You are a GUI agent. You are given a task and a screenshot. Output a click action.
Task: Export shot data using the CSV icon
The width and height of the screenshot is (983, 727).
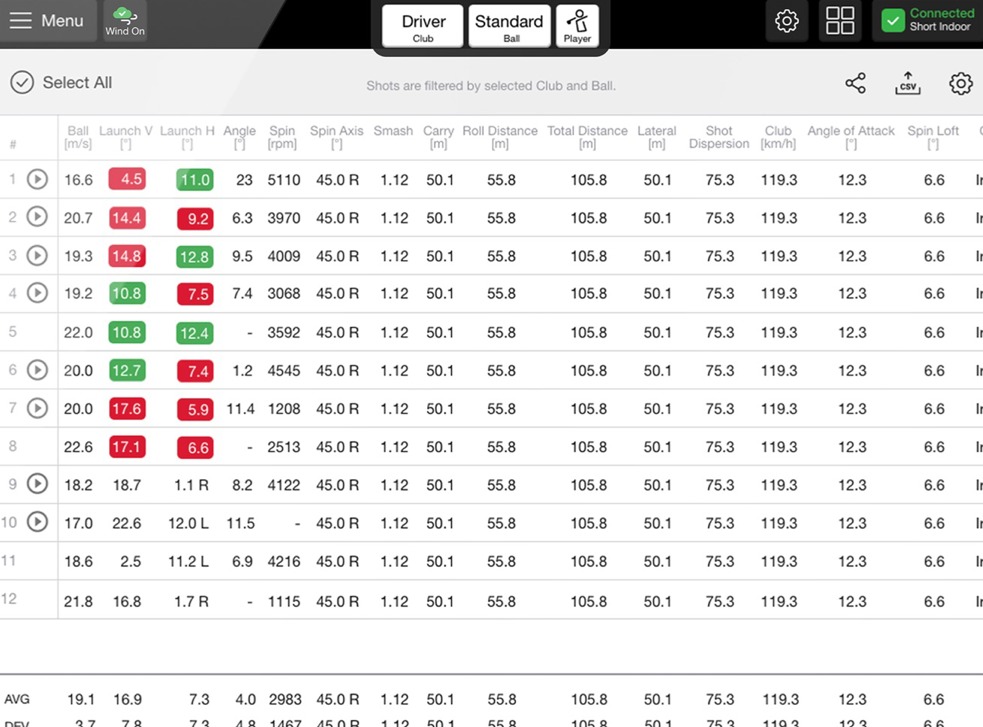pos(908,84)
